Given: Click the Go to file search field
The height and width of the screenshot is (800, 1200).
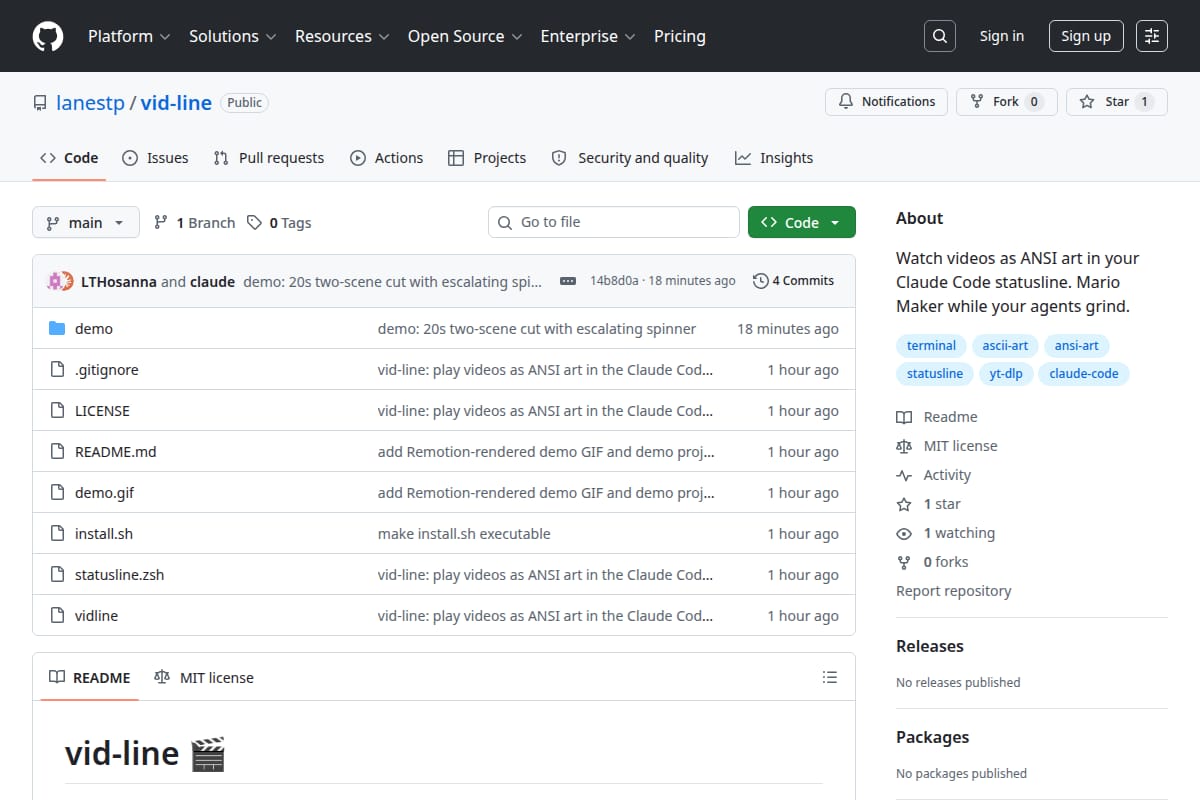Looking at the screenshot, I should pyautogui.click(x=614, y=222).
